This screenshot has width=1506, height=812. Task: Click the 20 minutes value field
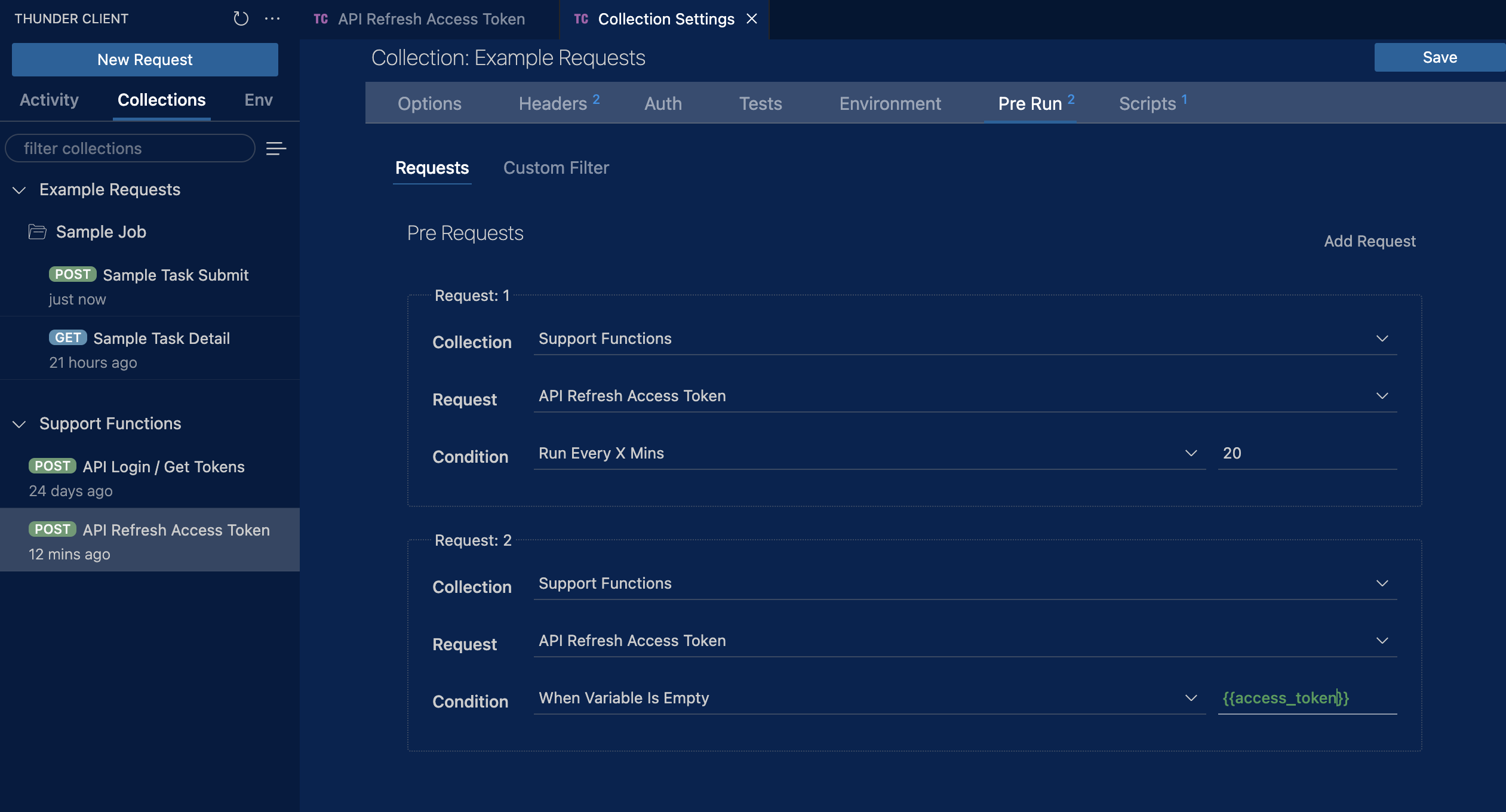(x=1307, y=453)
